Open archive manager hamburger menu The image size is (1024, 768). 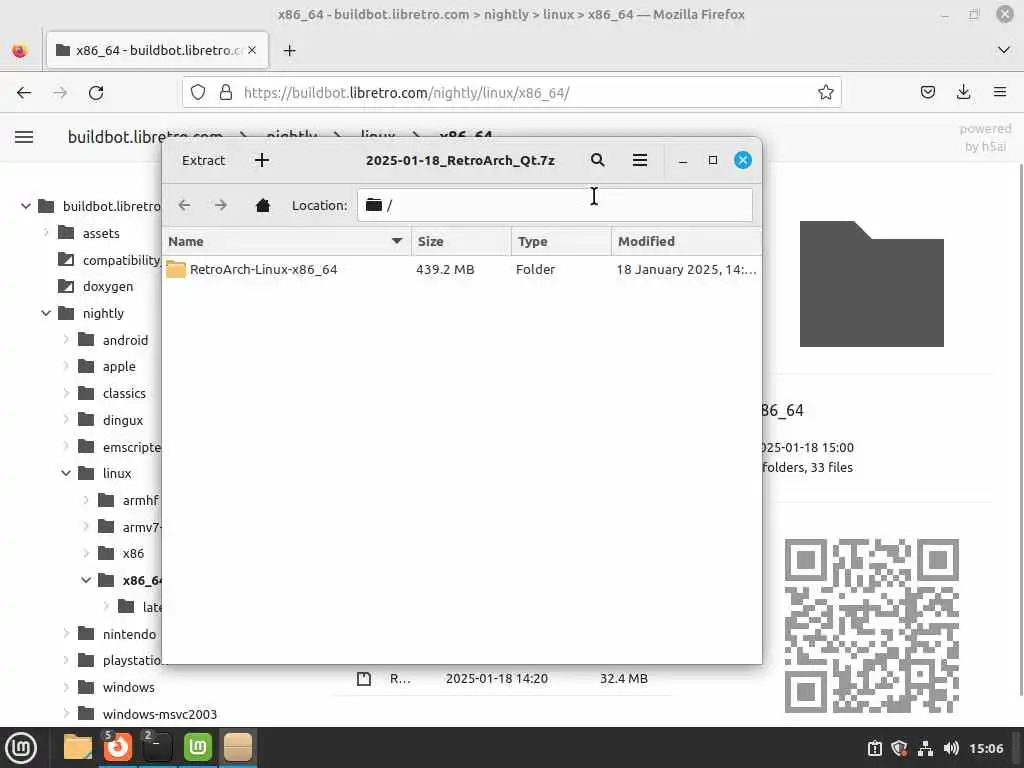[640, 160]
